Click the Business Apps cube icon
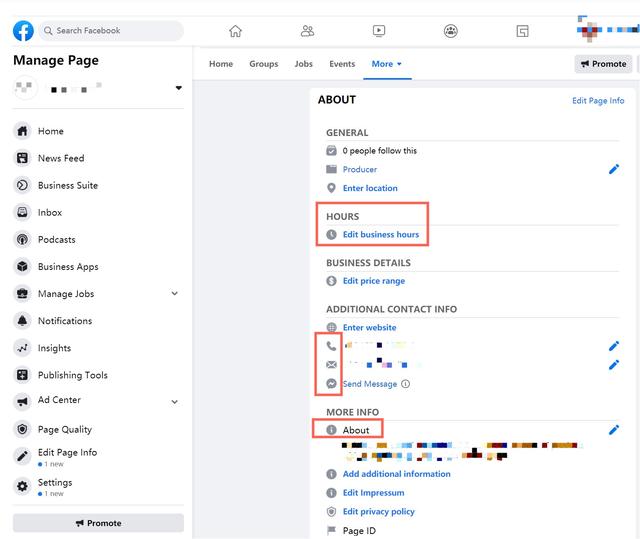Screen dimensions: 640x539 (22, 266)
